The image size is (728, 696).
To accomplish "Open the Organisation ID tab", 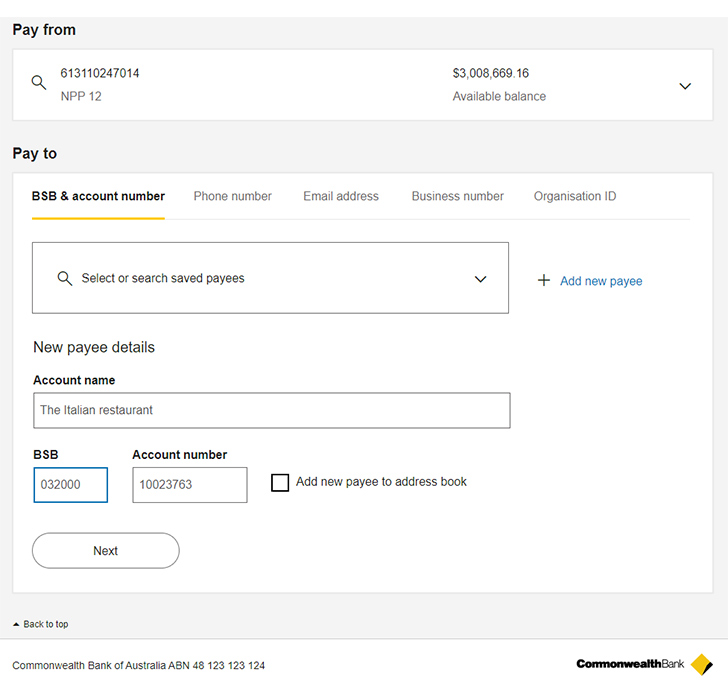I will point(575,197).
